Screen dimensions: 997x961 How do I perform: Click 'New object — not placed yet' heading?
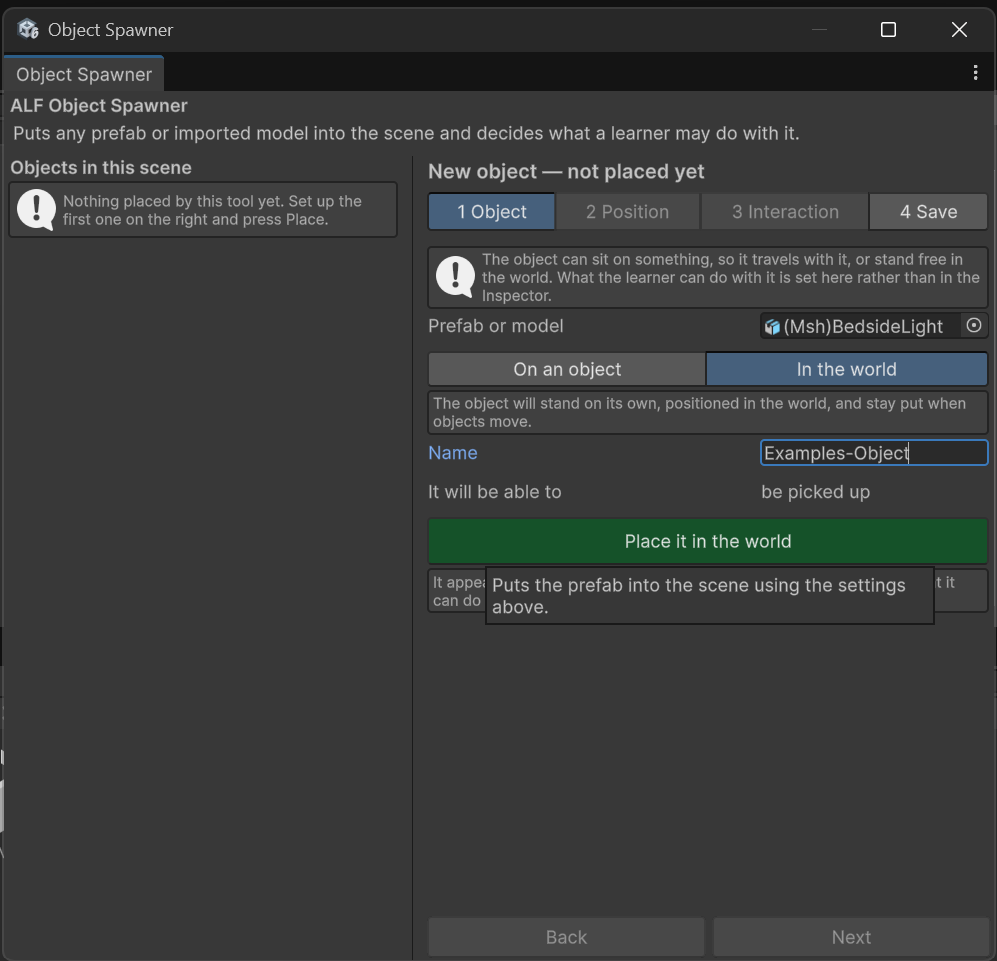click(x=566, y=172)
